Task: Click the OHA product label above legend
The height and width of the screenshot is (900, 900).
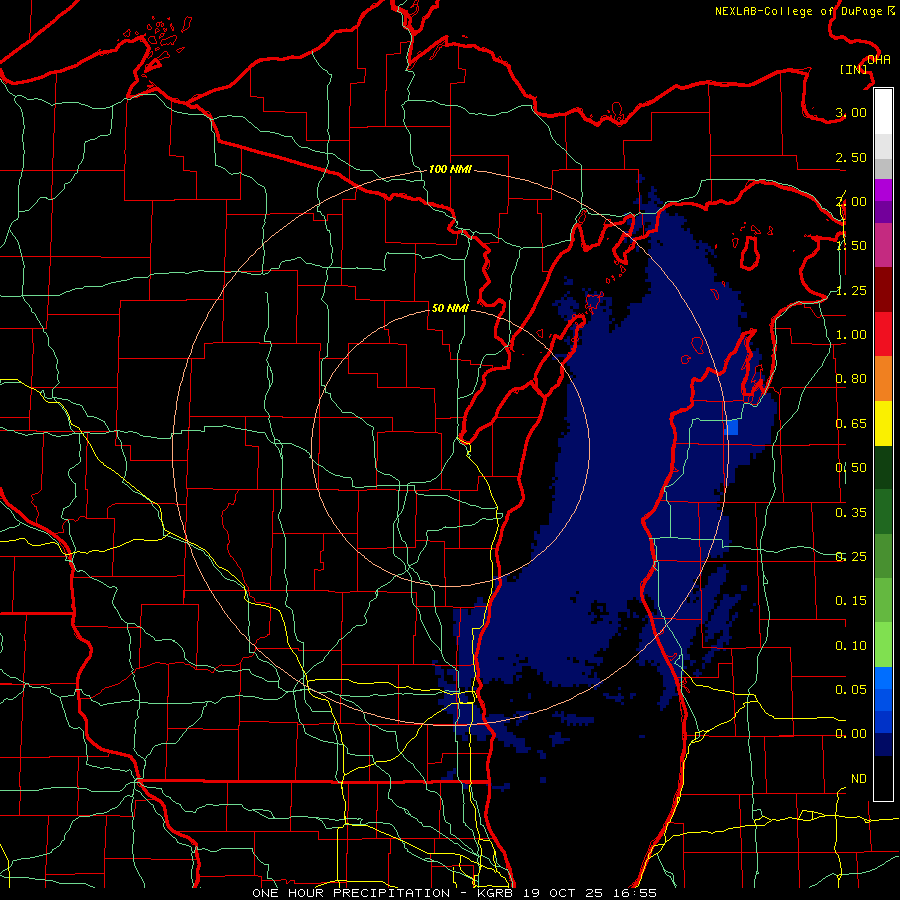Action: [879, 60]
